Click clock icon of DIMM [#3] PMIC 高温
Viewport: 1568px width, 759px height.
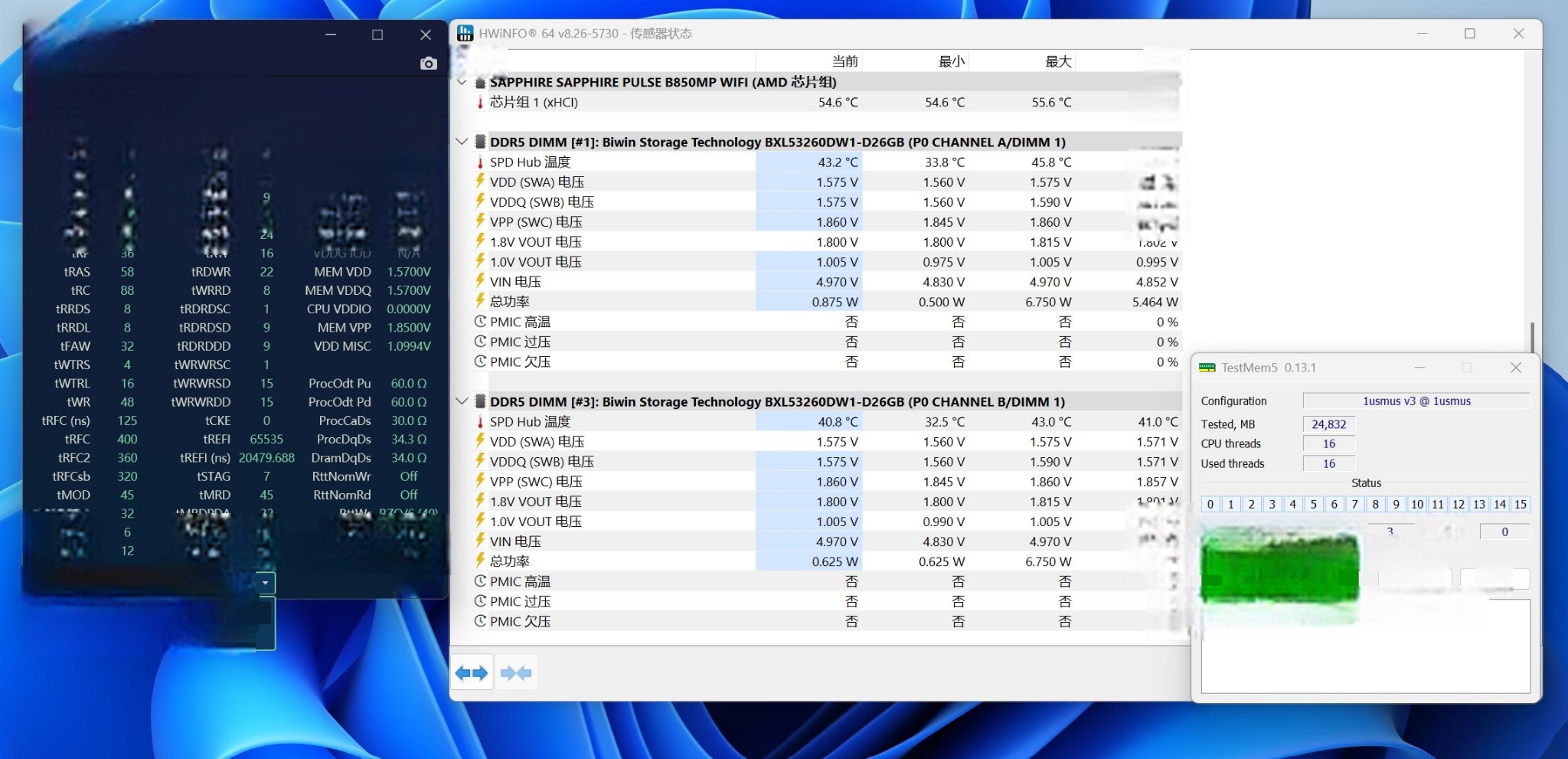point(480,581)
